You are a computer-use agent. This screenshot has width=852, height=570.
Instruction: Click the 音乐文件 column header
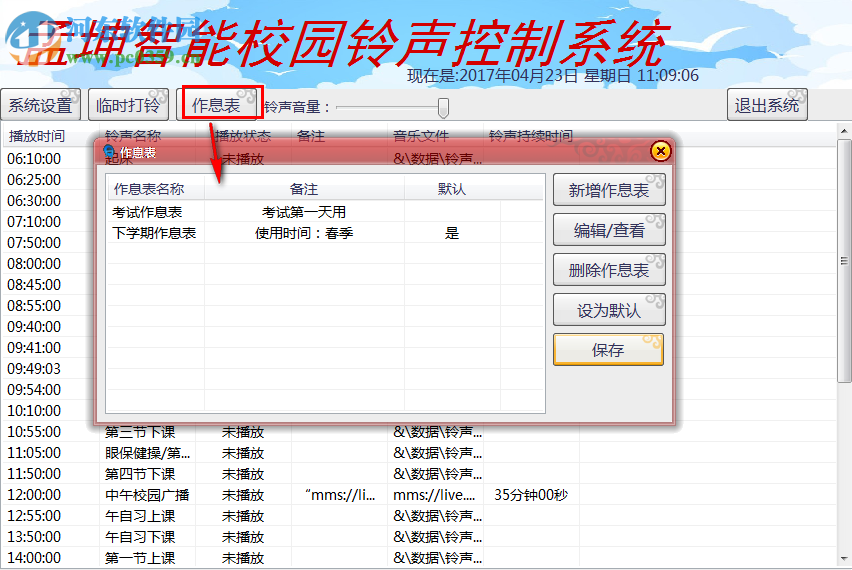point(435,136)
